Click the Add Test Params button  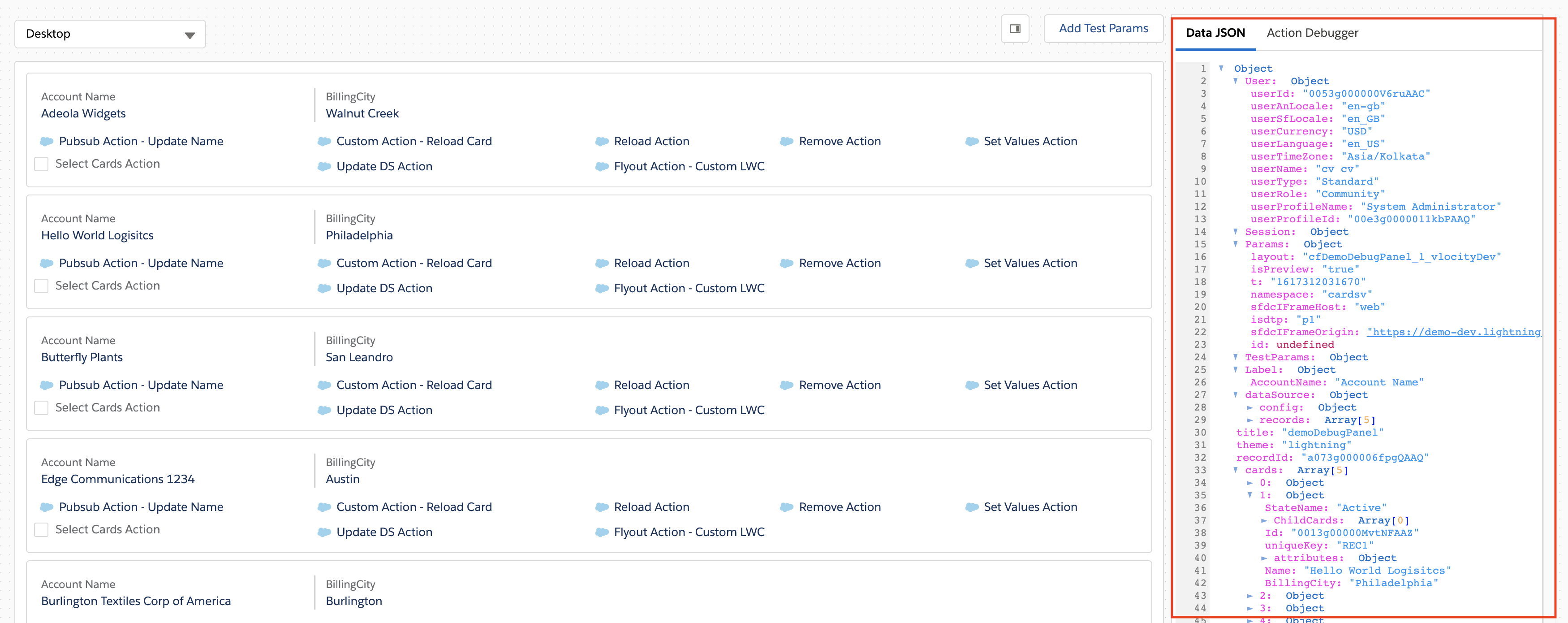[x=1103, y=29]
